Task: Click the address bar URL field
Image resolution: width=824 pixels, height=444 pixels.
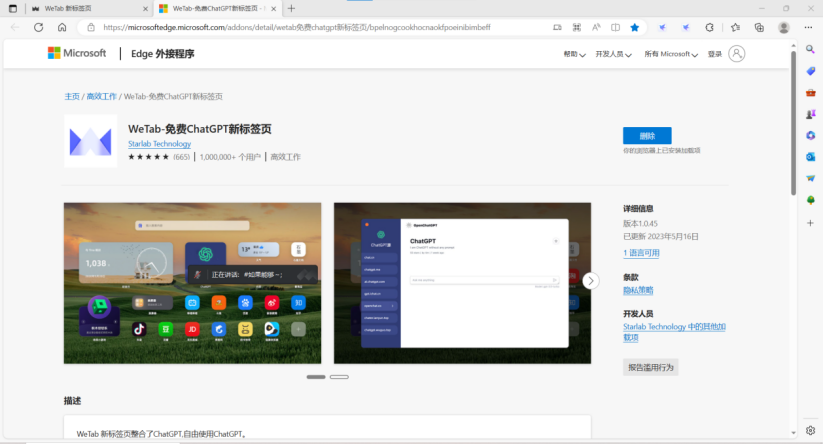Action: click(296, 27)
